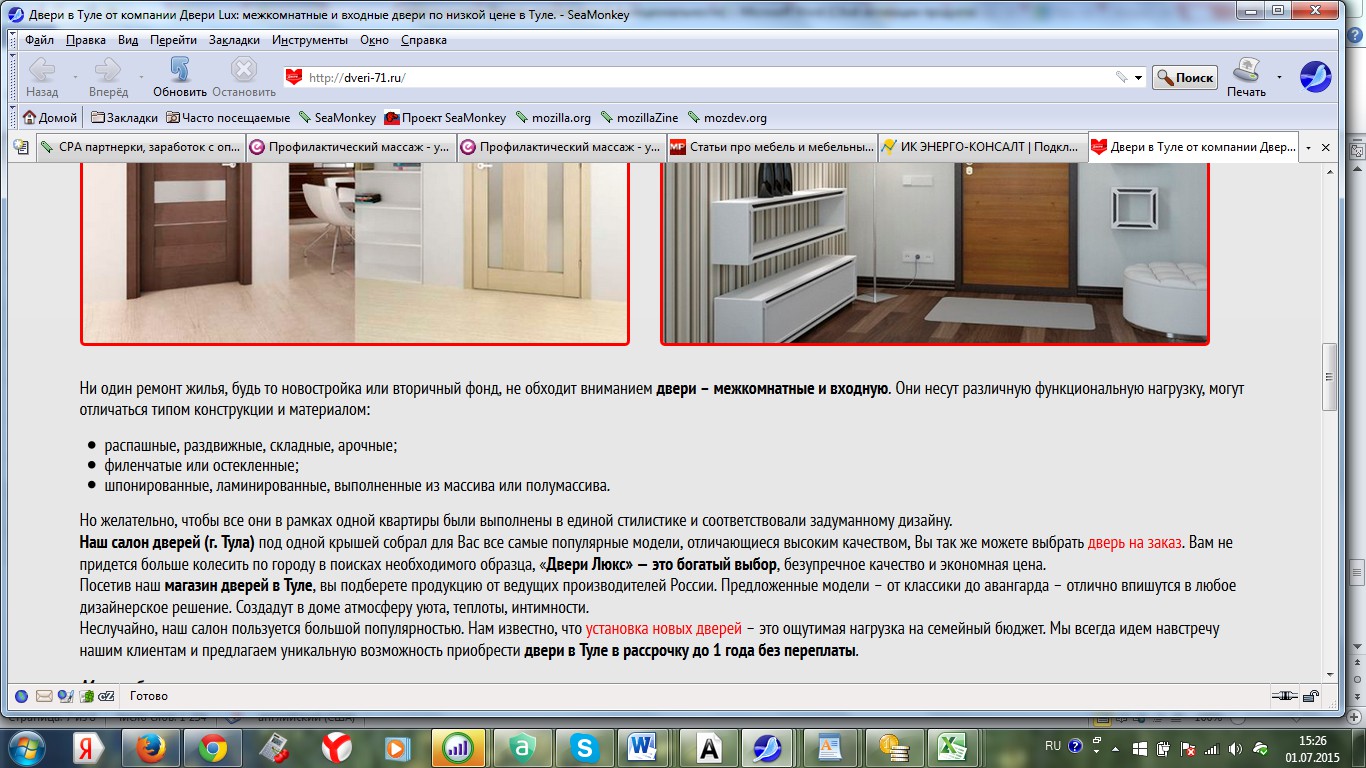The height and width of the screenshot is (768, 1366).
Task: Open Mail from status bar envelope icon
Action: 44,696
